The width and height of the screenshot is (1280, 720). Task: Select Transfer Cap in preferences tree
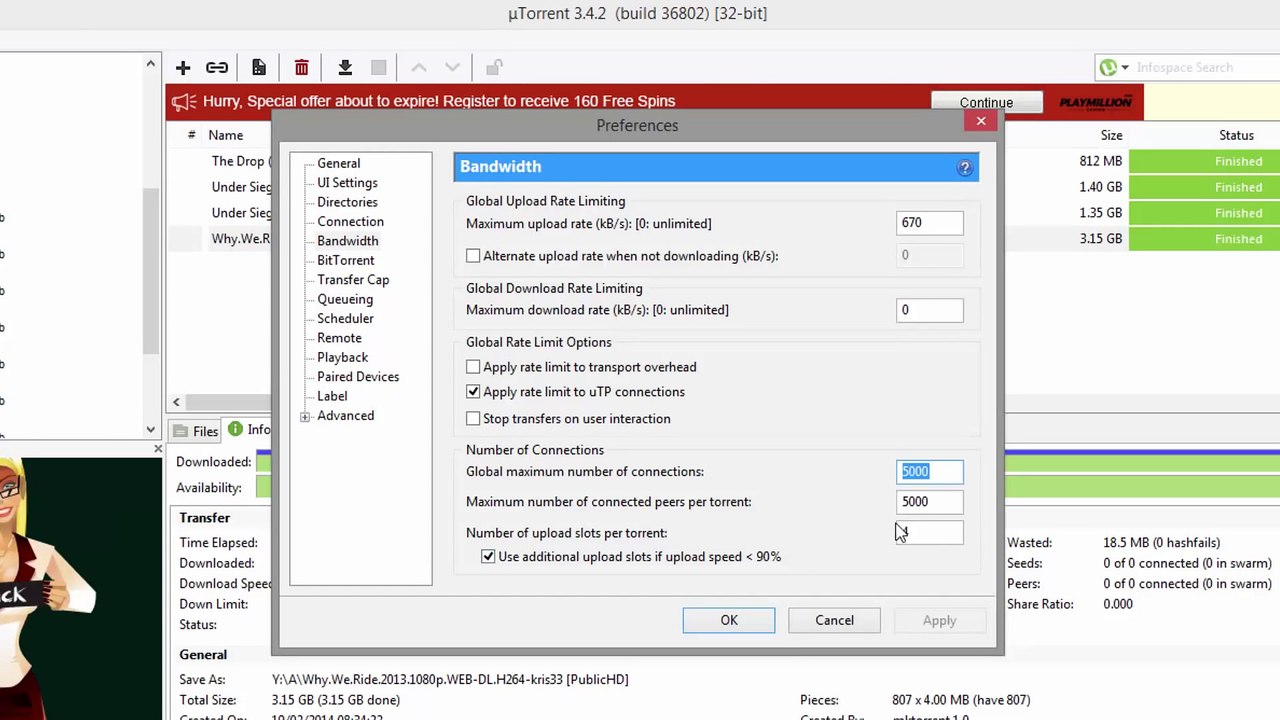[x=353, y=280]
